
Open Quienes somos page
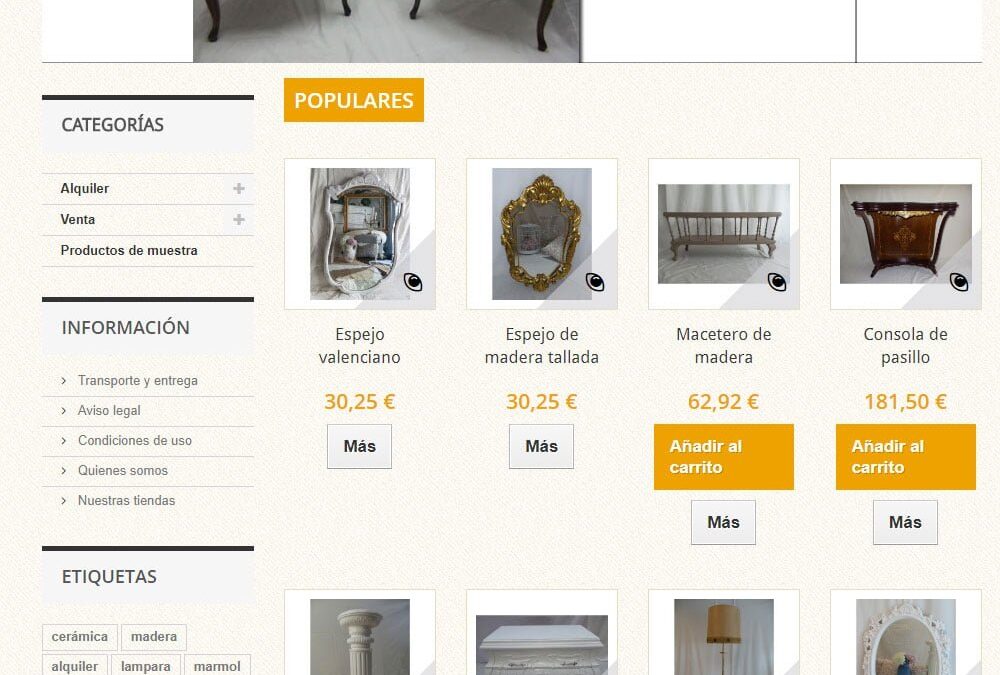[122, 470]
